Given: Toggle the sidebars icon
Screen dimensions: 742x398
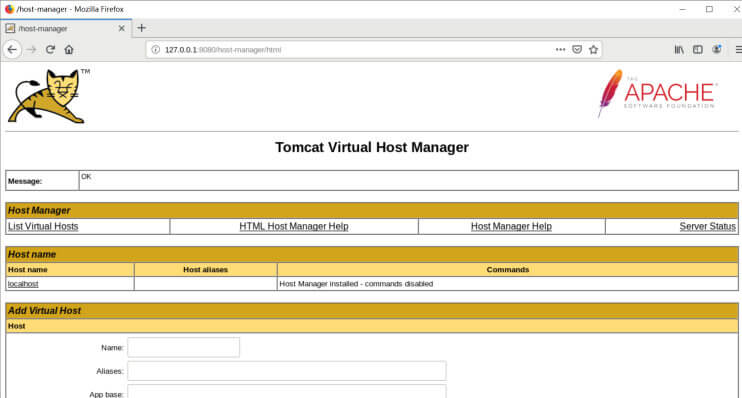Looking at the screenshot, I should (x=698, y=49).
